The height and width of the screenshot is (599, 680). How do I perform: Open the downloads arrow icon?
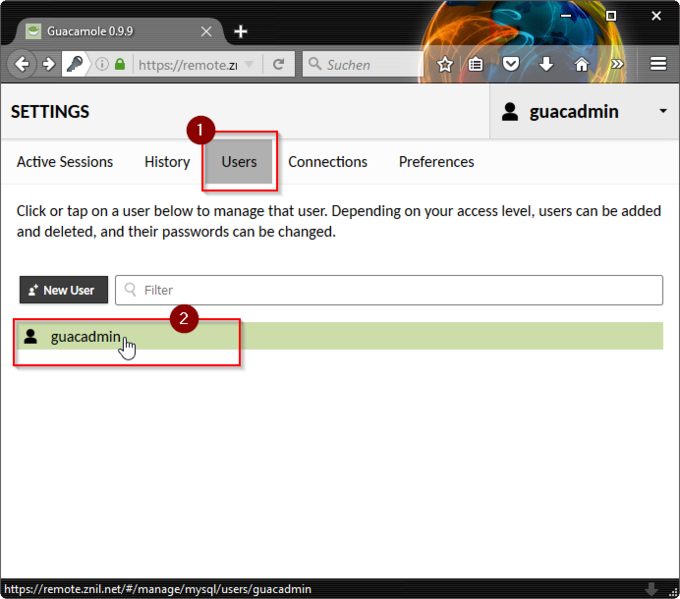click(546, 64)
